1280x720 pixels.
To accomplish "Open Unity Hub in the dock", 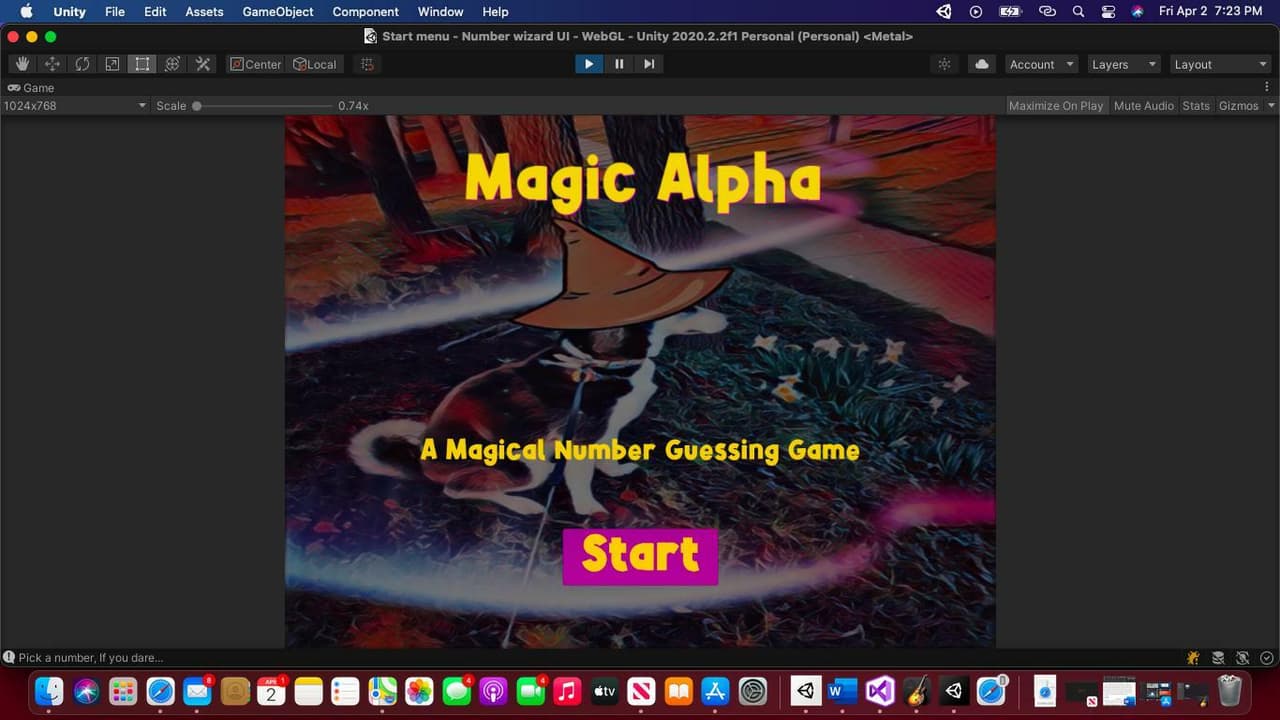I will pyautogui.click(x=806, y=691).
